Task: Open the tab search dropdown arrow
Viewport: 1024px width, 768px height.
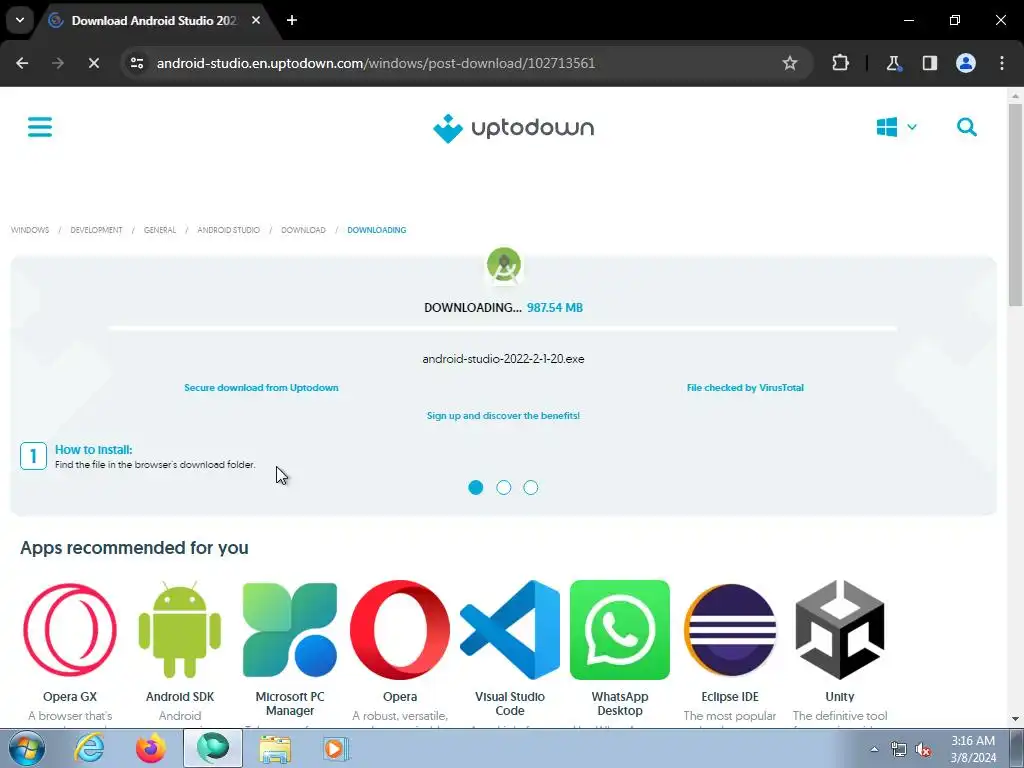Action: tap(20, 20)
